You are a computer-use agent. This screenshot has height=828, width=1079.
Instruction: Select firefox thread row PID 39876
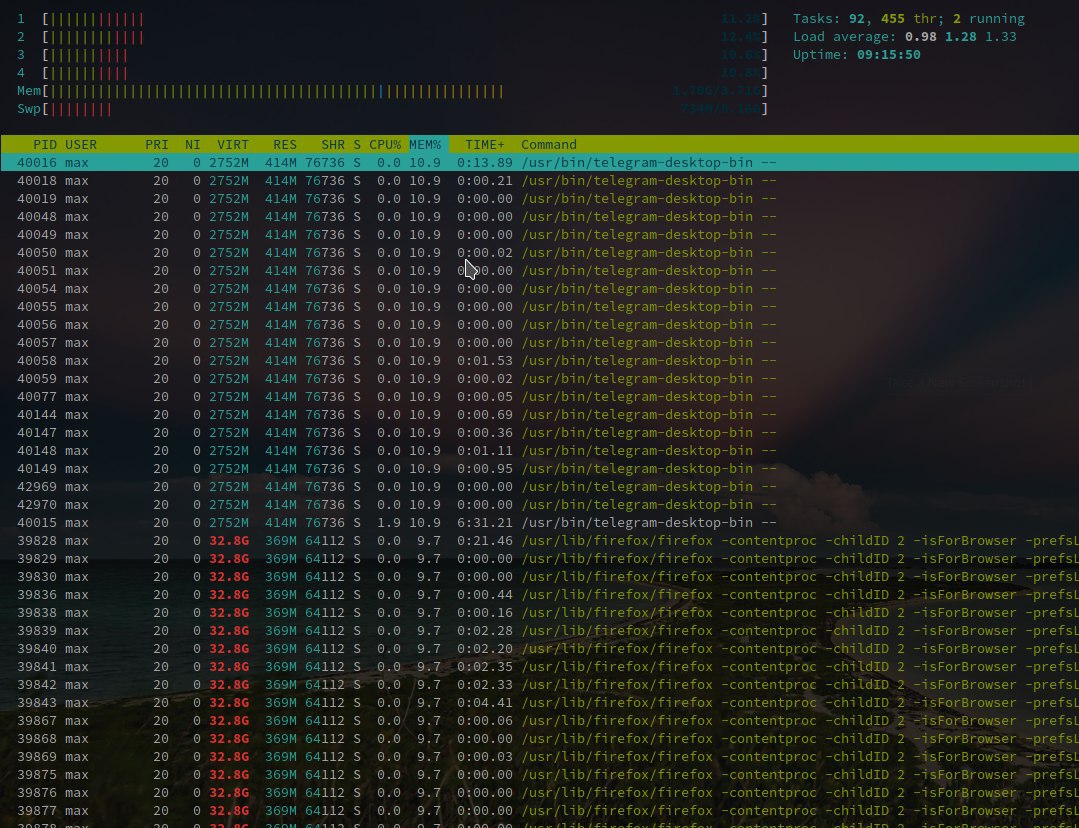(x=540, y=793)
